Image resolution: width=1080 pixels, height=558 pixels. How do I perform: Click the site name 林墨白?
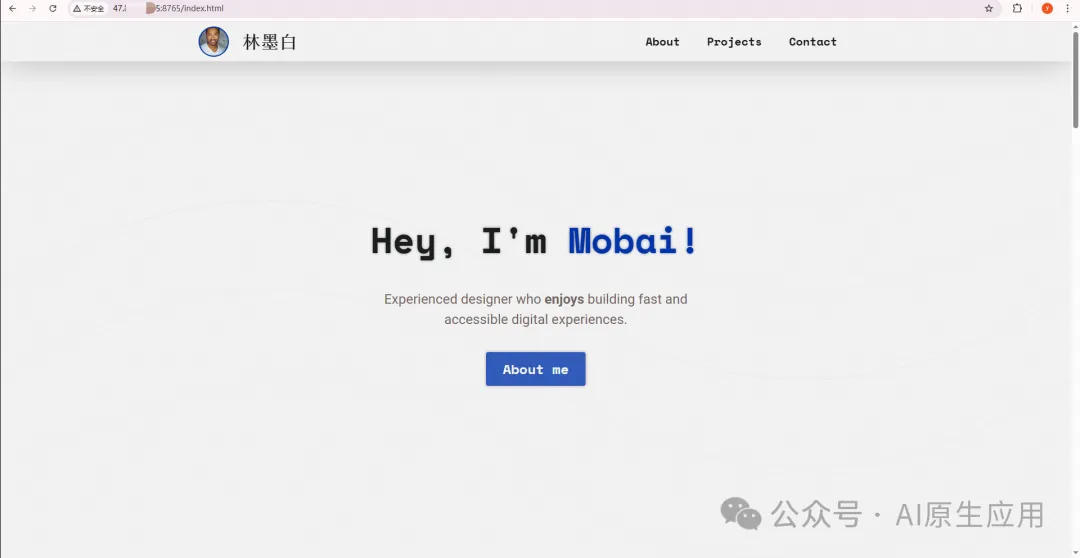point(269,42)
